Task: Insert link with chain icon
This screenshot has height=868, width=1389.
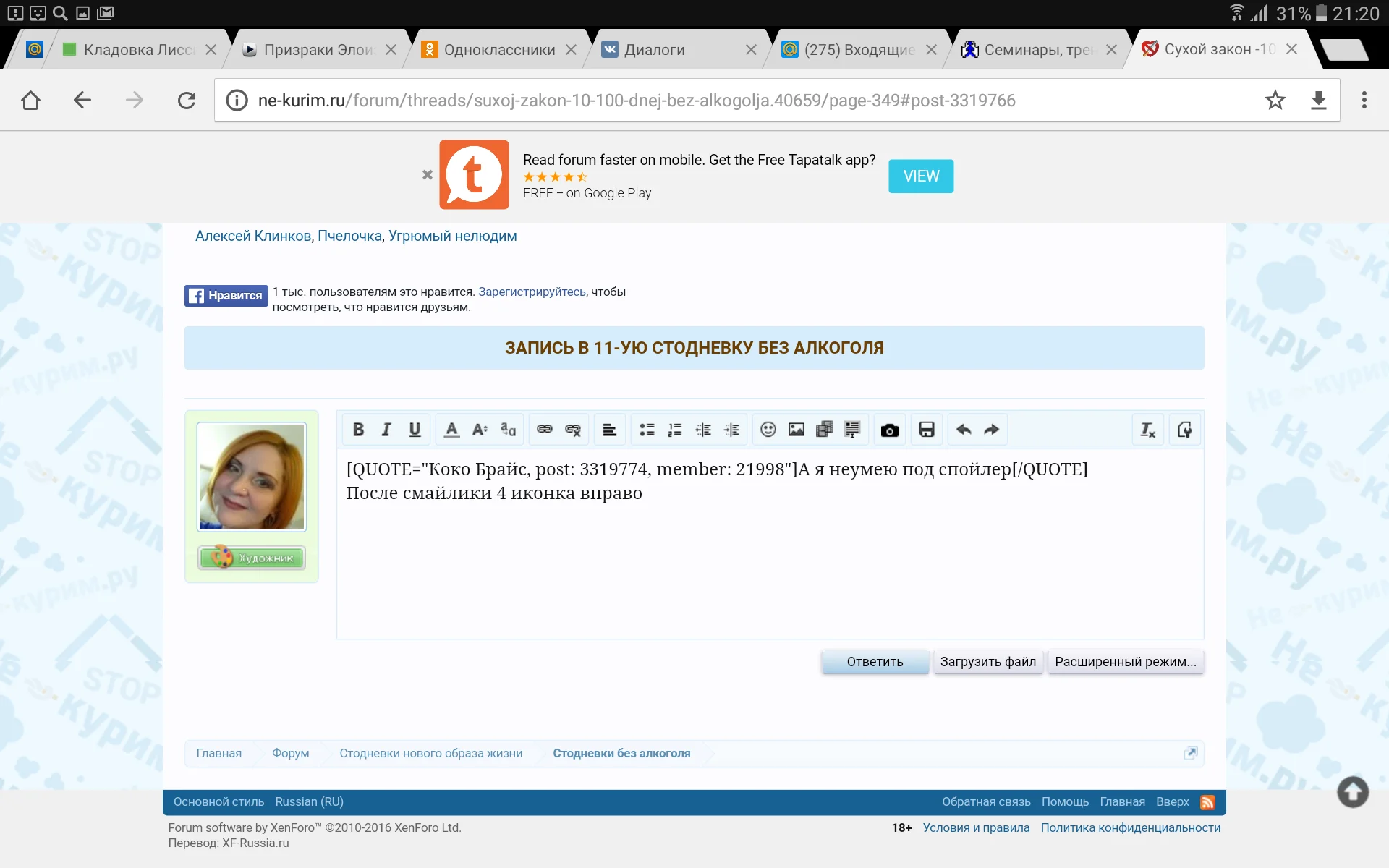Action: tap(545, 430)
